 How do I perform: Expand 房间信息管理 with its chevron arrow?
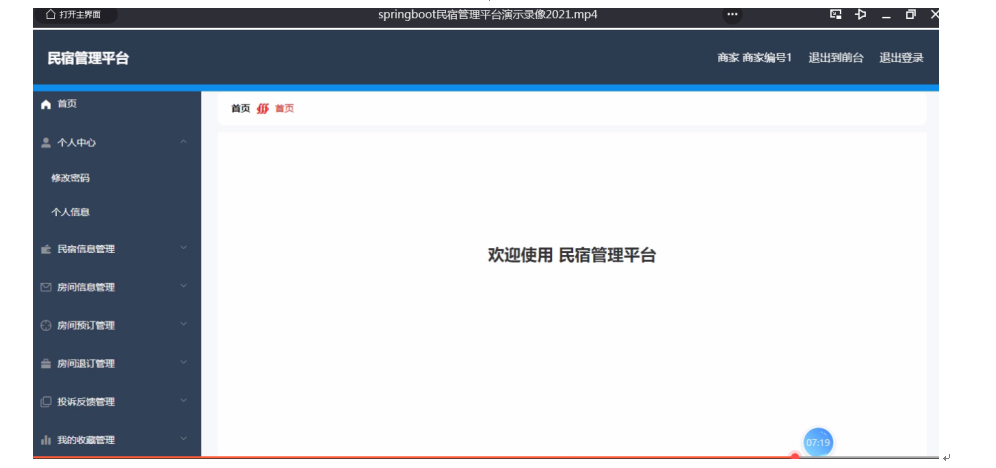[x=184, y=286]
